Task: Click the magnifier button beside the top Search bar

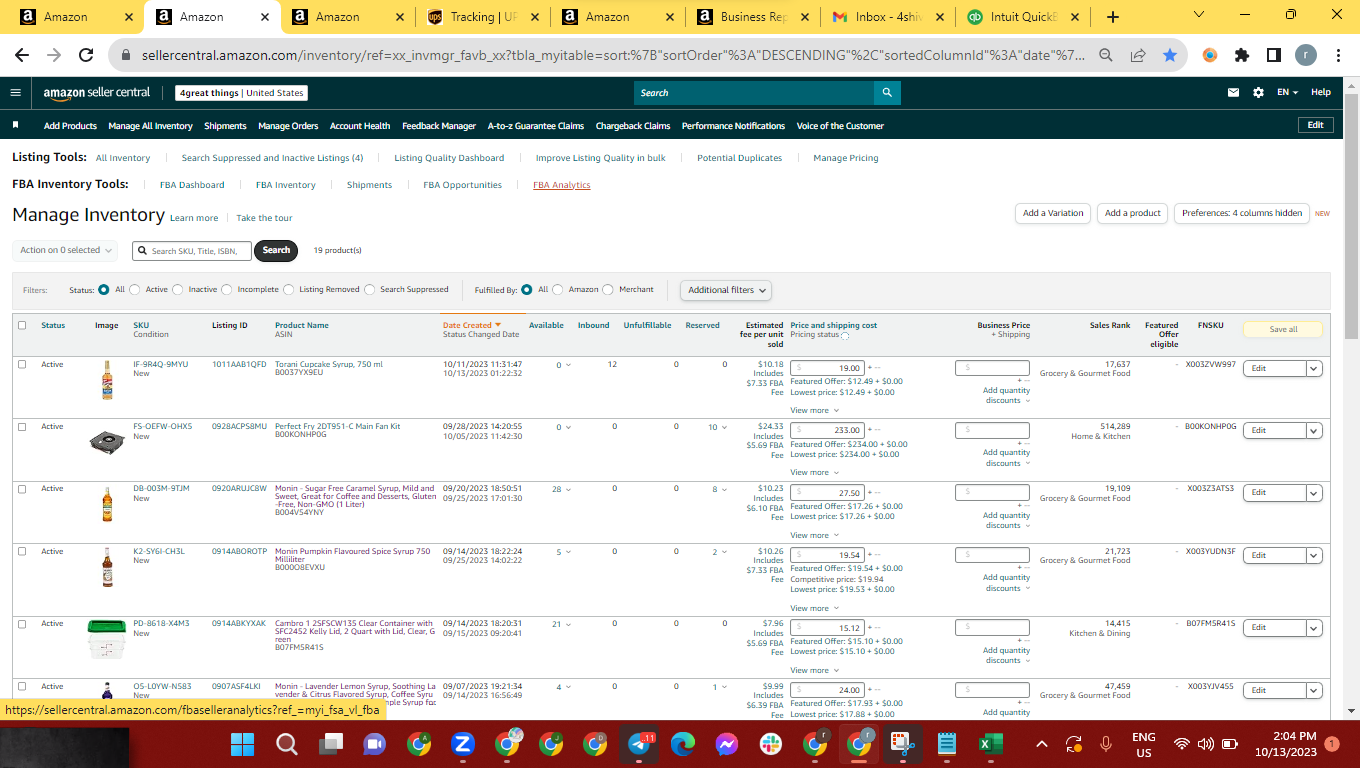Action: [887, 93]
